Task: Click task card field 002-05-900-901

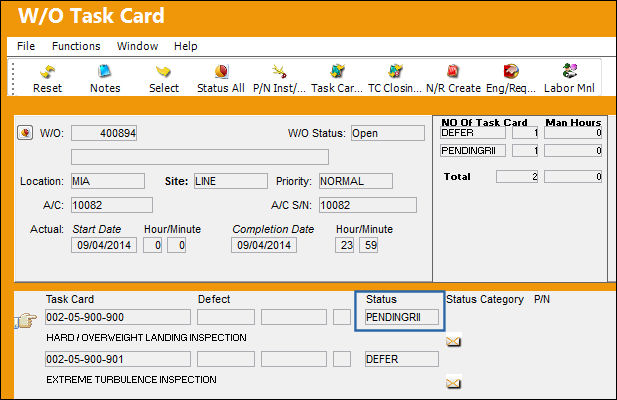Action: 118,359
